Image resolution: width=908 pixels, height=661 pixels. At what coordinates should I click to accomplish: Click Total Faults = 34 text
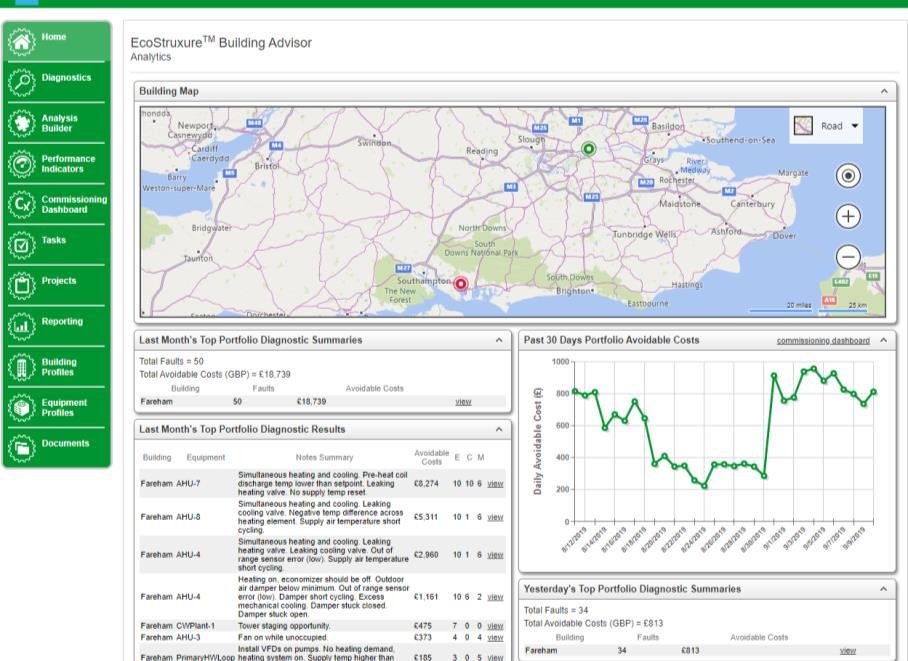(556, 610)
